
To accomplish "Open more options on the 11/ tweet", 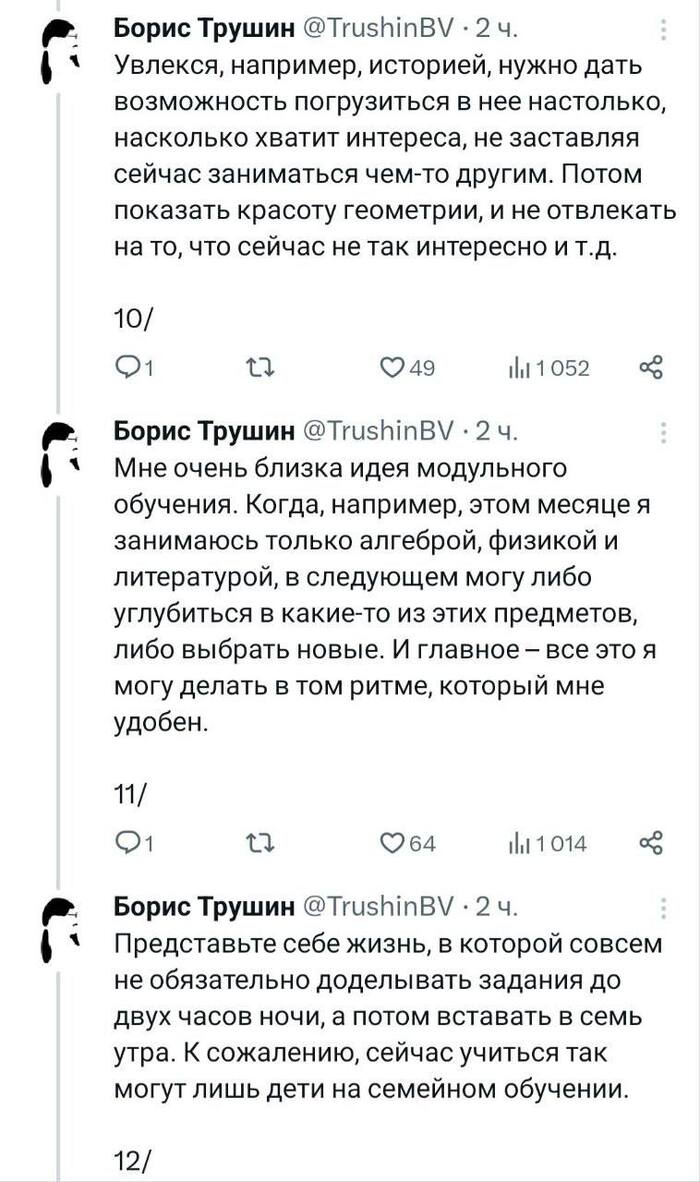I will tap(663, 433).
